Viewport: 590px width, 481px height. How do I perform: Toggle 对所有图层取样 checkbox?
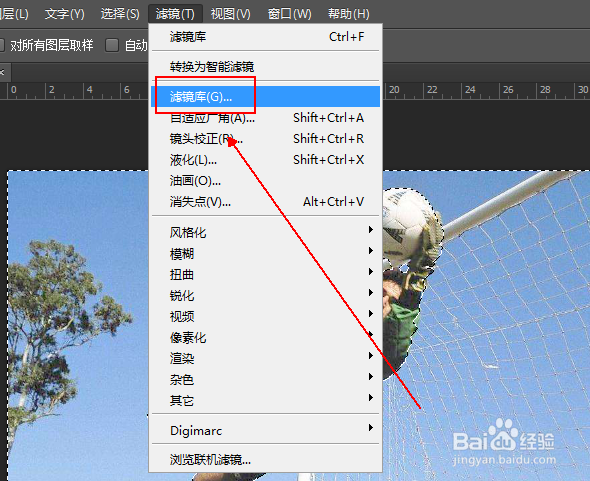[x=2, y=46]
